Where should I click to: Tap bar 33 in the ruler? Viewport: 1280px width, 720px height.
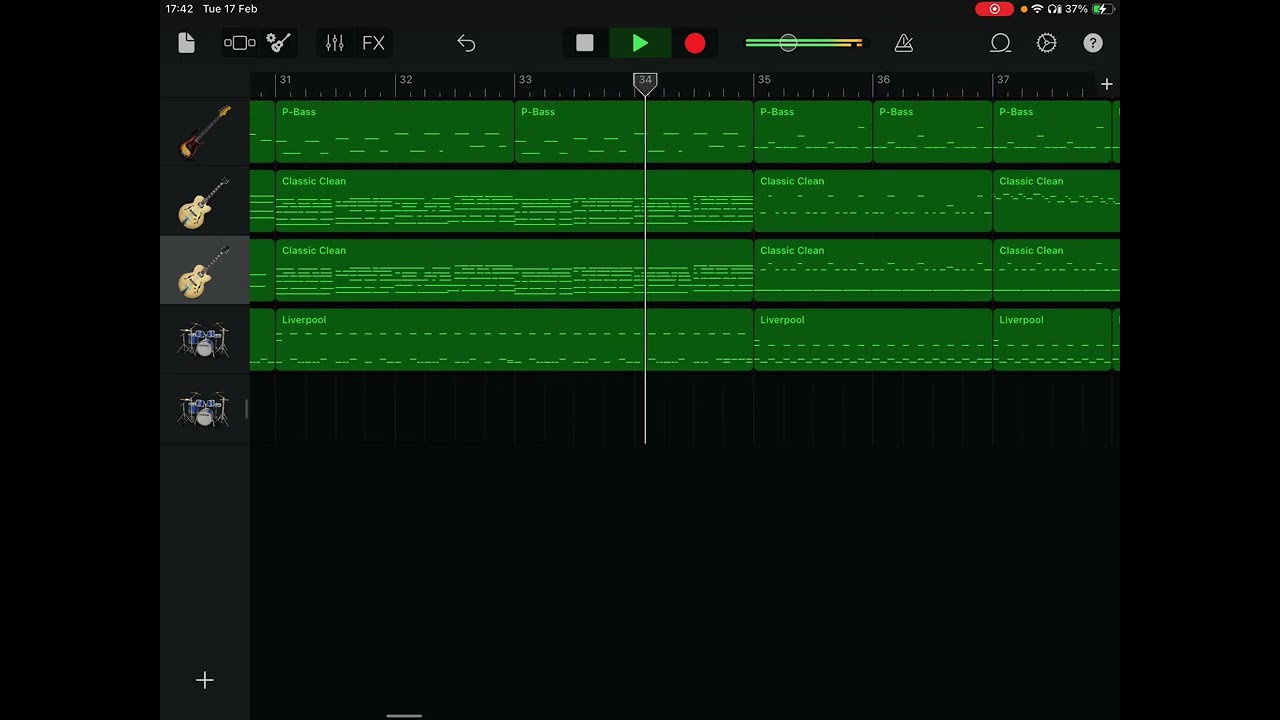coord(525,80)
